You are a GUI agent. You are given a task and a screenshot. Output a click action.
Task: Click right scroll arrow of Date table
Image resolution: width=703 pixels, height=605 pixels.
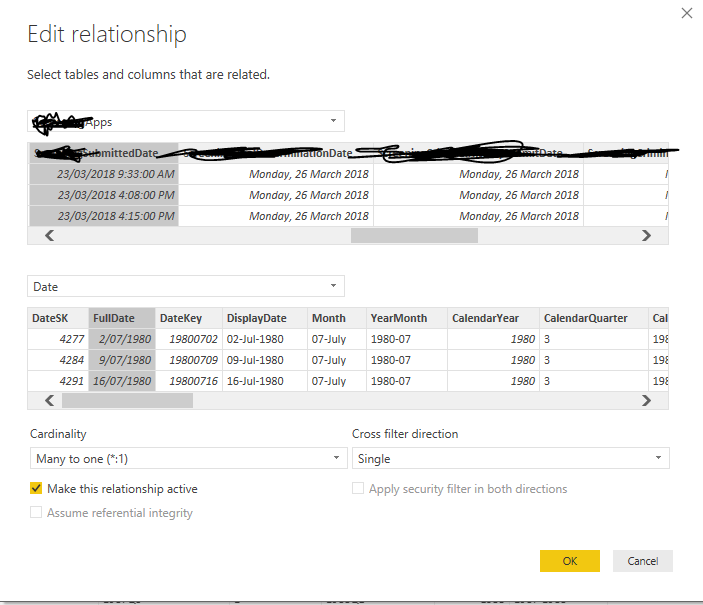coord(646,400)
